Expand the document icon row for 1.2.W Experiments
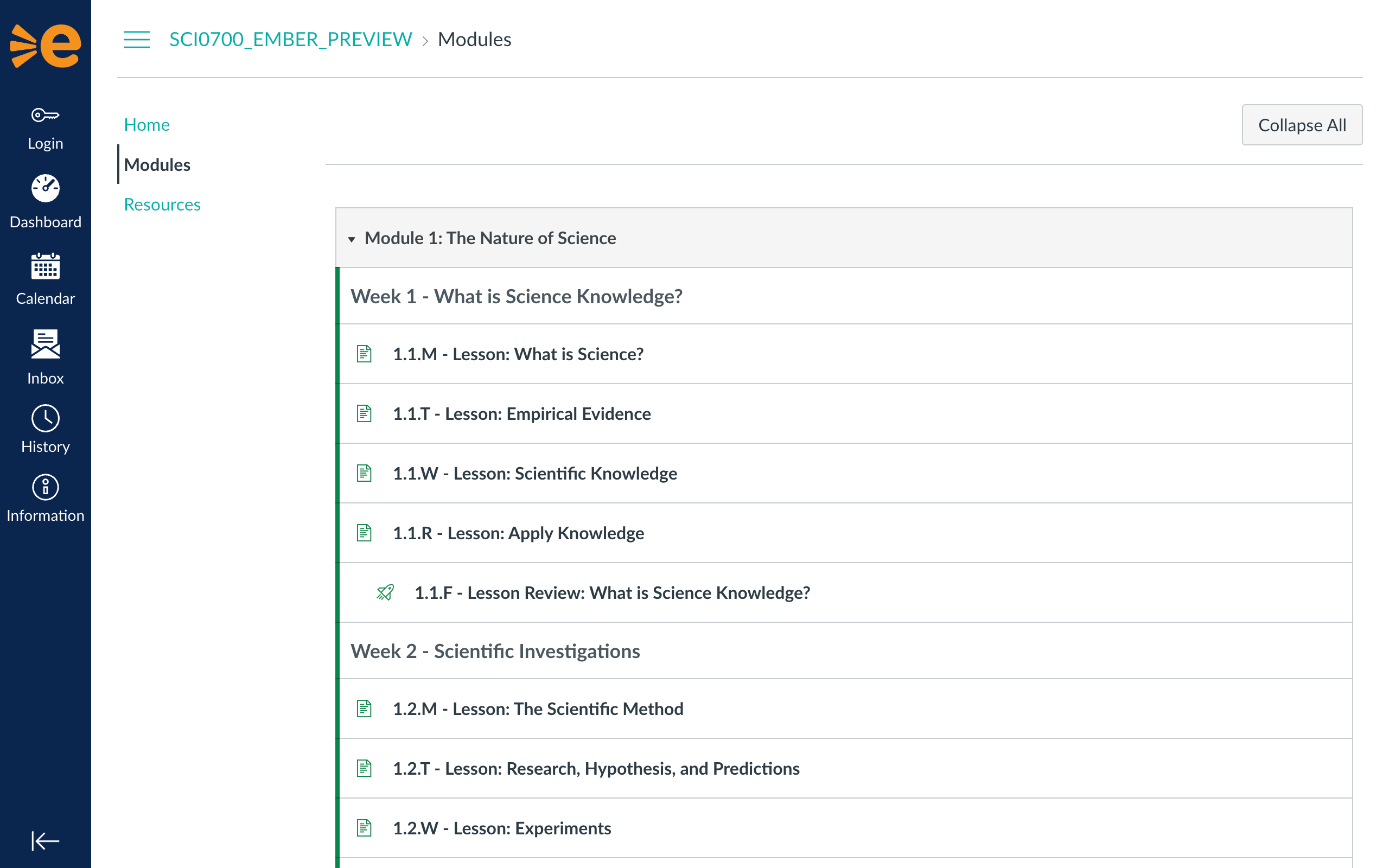Screen dimensions: 1389x868 click(365, 828)
